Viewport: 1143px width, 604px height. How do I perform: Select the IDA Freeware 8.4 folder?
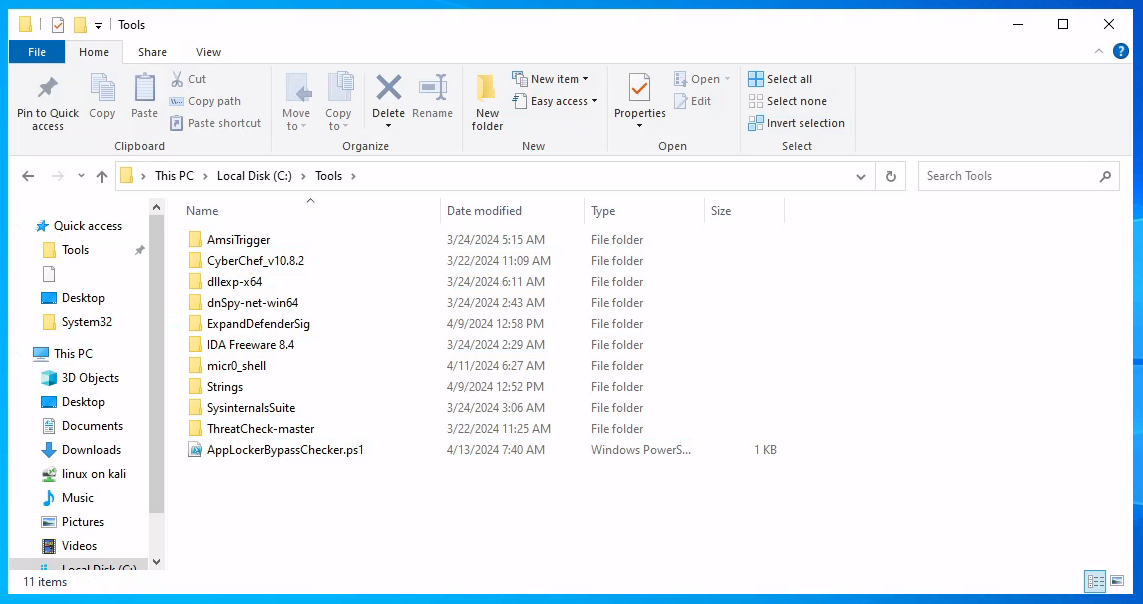[x=250, y=345]
